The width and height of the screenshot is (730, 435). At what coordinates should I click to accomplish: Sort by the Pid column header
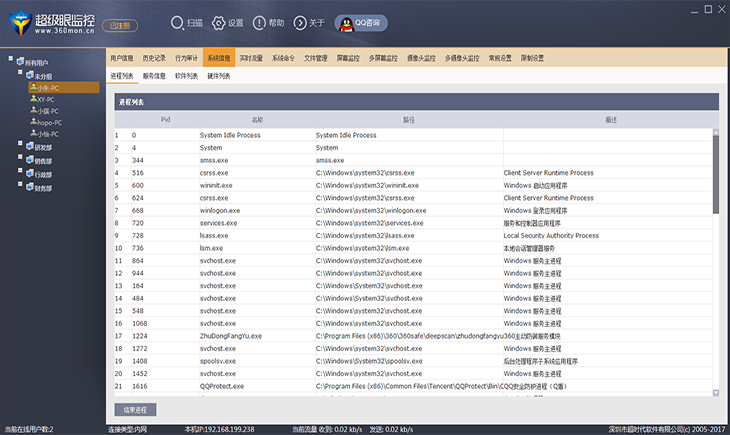click(166, 120)
